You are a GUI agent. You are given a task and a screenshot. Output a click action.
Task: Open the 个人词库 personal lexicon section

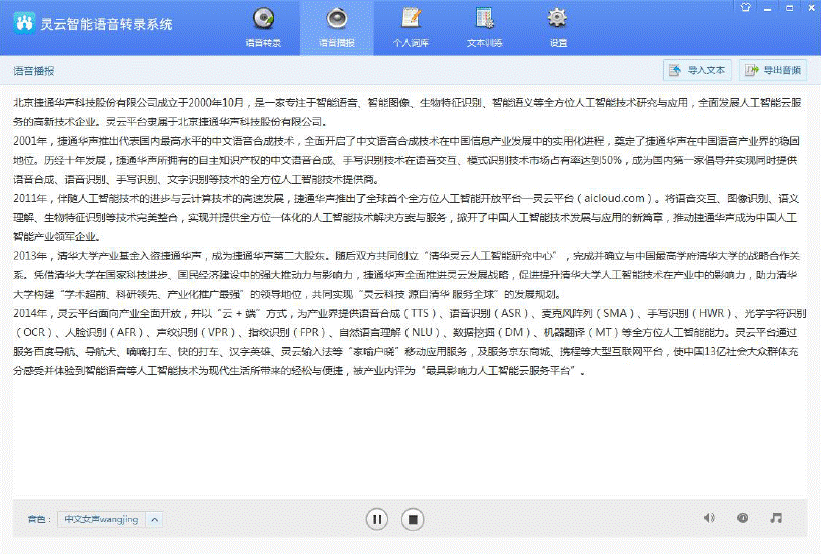tap(410, 27)
